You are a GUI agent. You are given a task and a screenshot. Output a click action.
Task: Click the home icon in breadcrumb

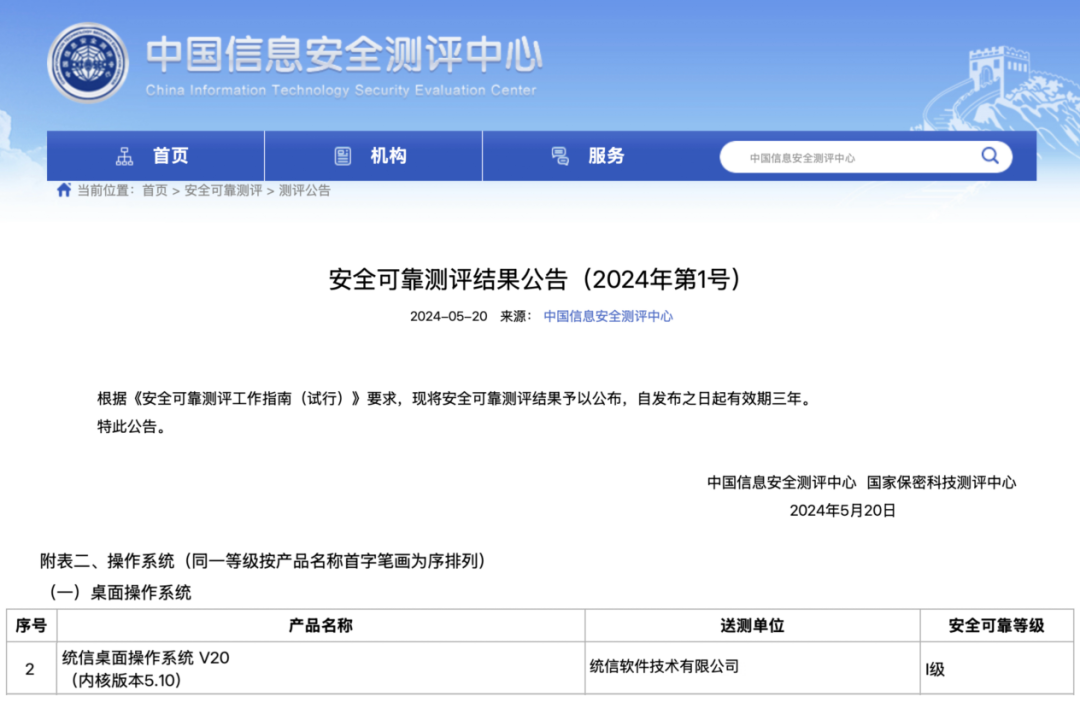point(63,190)
